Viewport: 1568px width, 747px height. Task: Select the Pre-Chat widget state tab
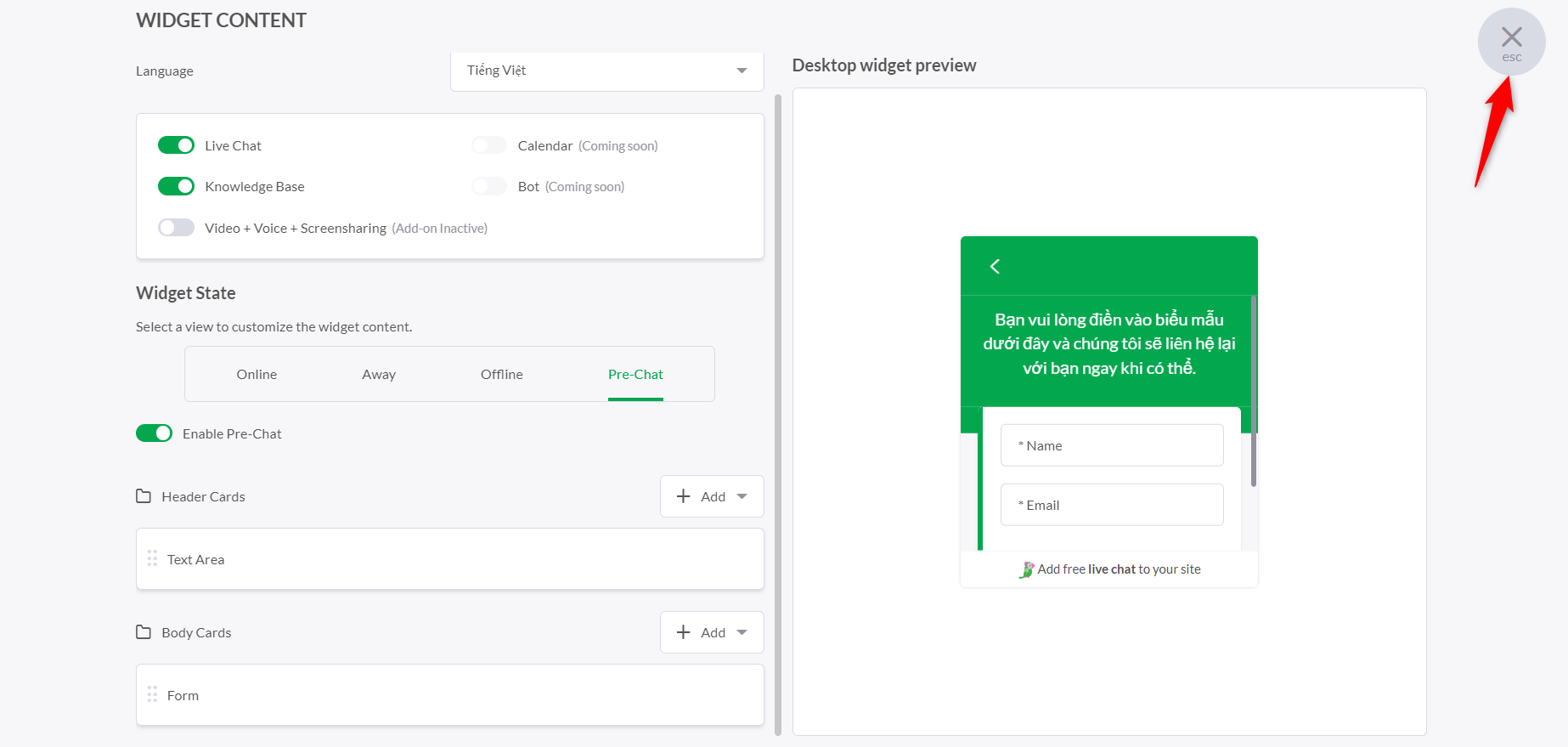point(635,374)
